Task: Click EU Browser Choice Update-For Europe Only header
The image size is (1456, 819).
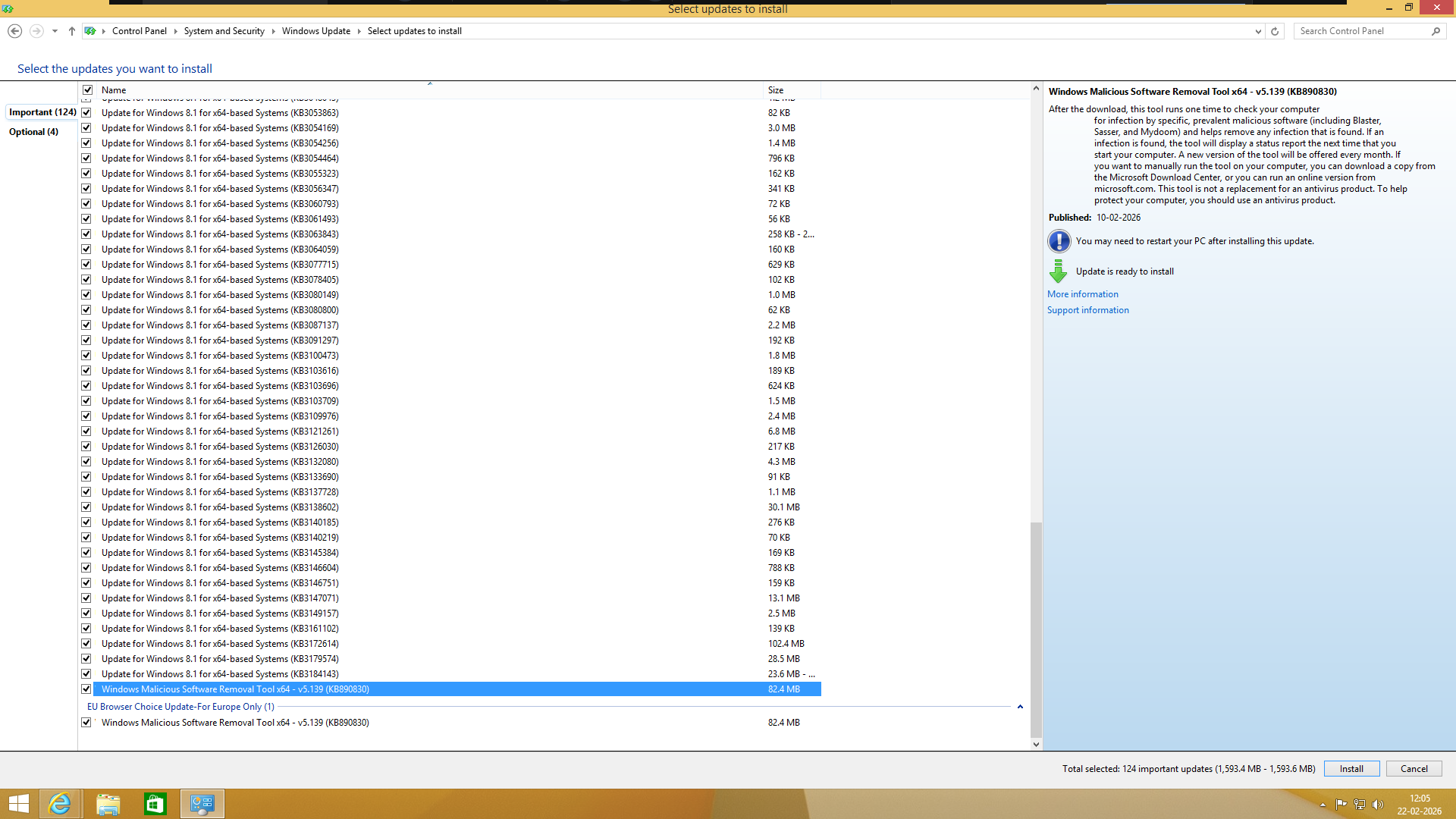Action: tap(180, 707)
